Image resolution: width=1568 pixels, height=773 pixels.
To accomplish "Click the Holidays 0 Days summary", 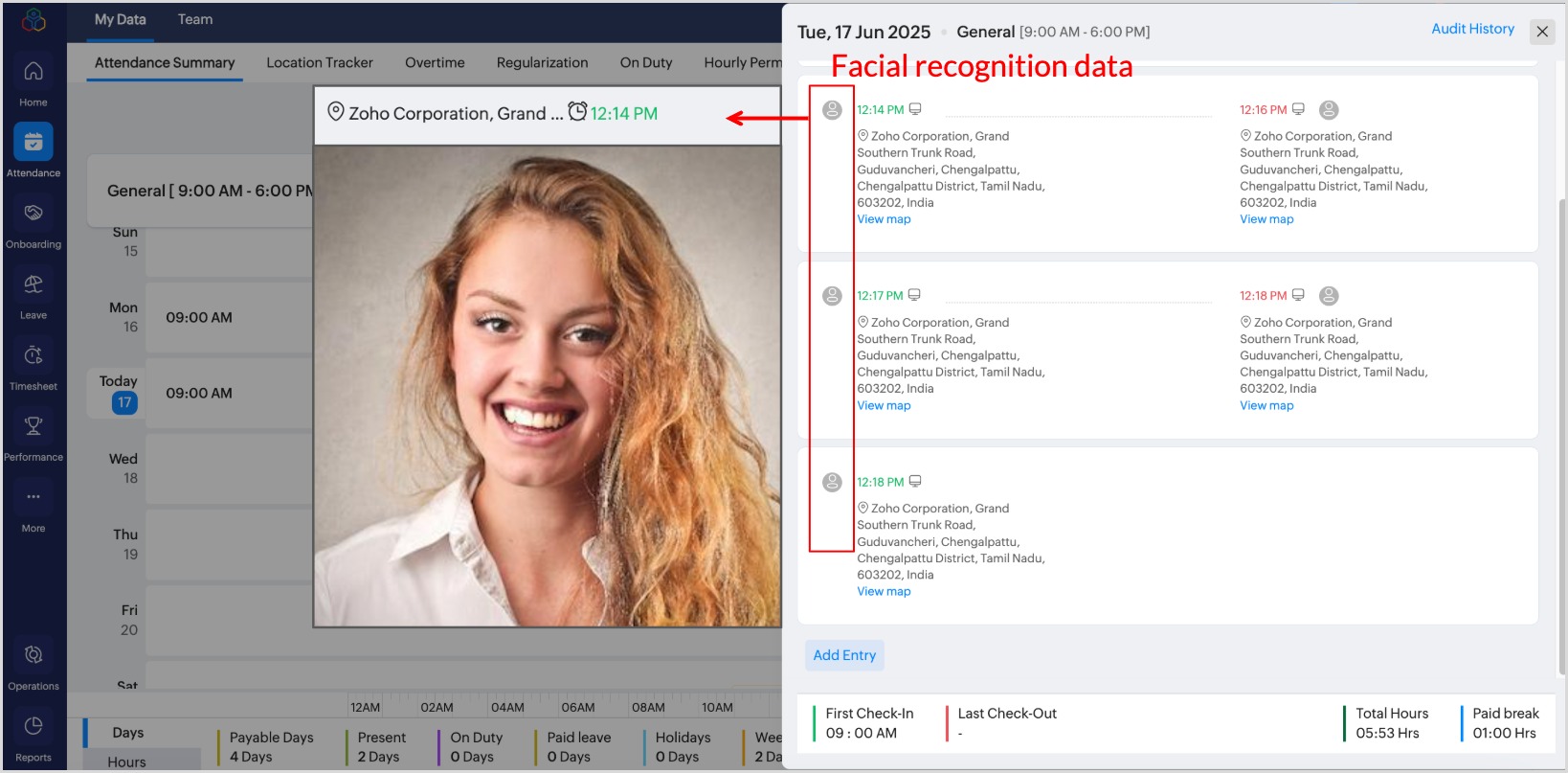I will [683, 747].
